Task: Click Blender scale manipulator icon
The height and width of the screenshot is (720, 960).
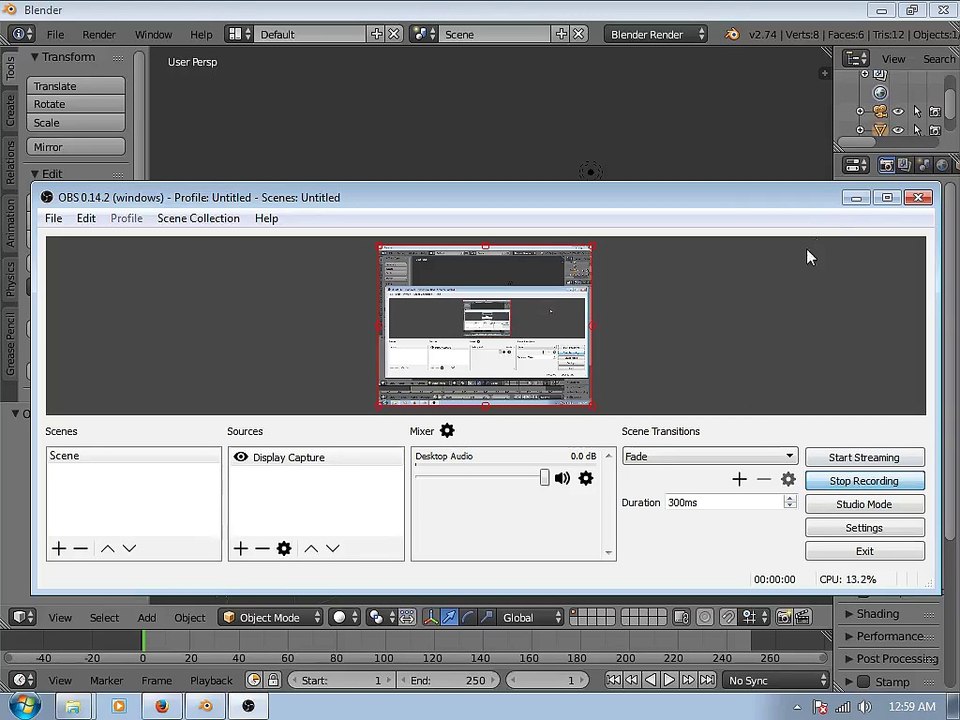Action: coord(487,617)
